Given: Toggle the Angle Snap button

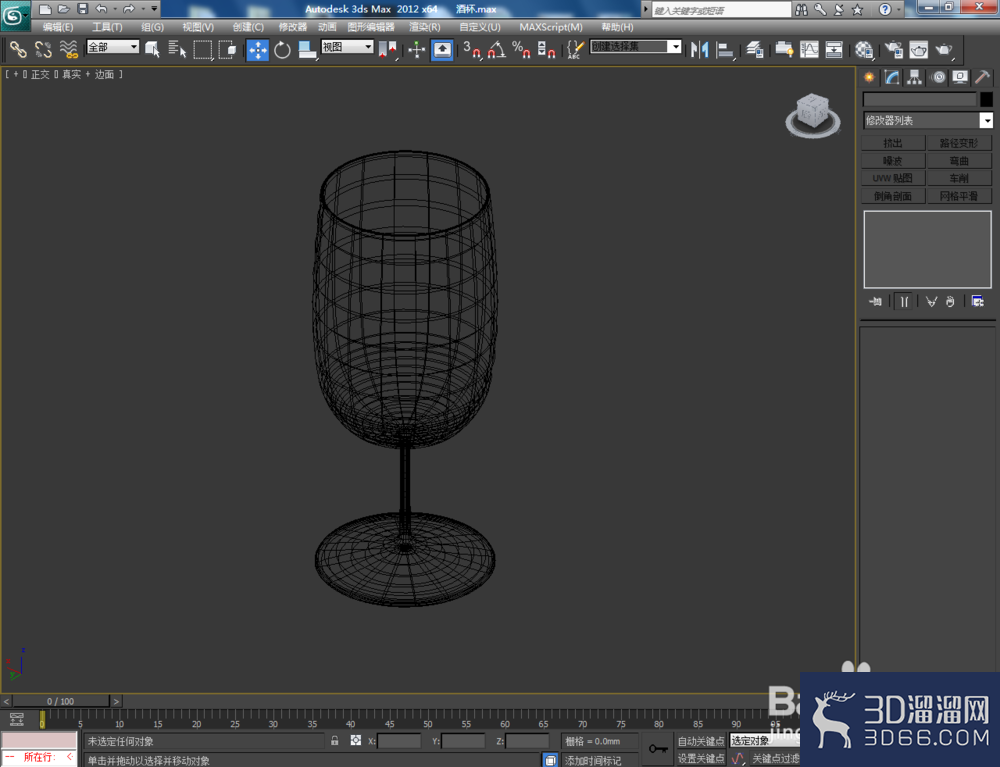Looking at the screenshot, I should pyautogui.click(x=497, y=49).
